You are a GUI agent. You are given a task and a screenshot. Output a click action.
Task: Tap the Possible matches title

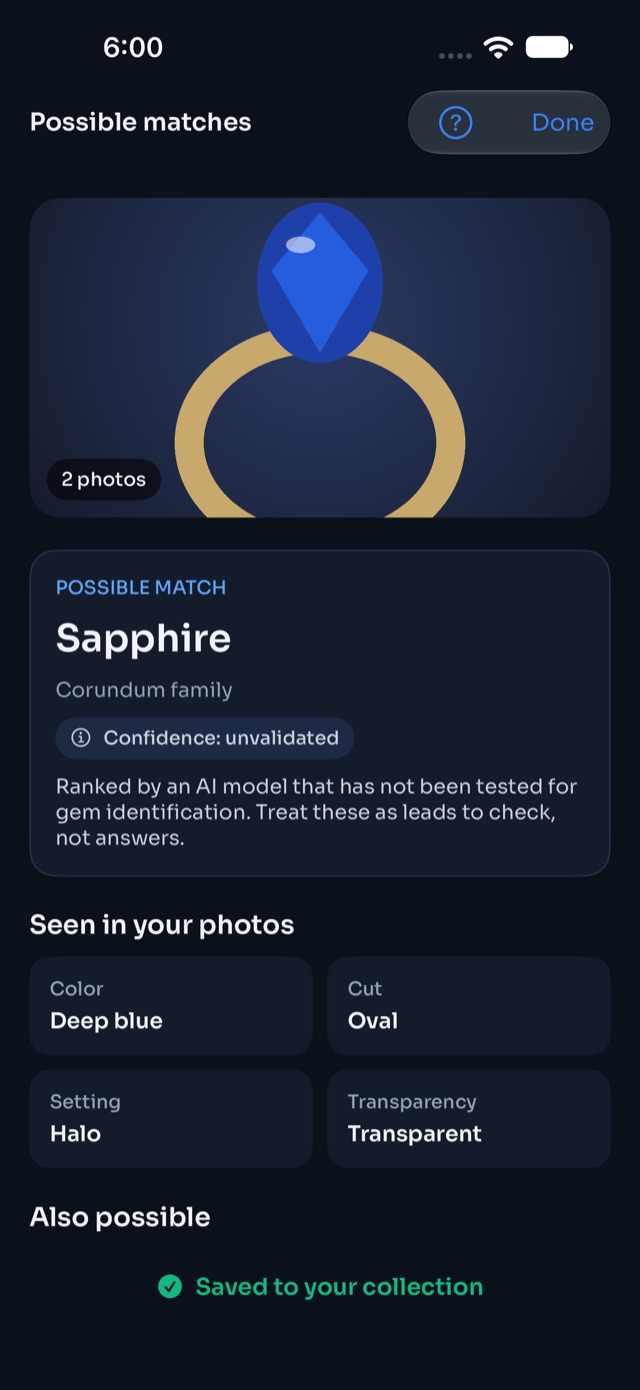140,122
